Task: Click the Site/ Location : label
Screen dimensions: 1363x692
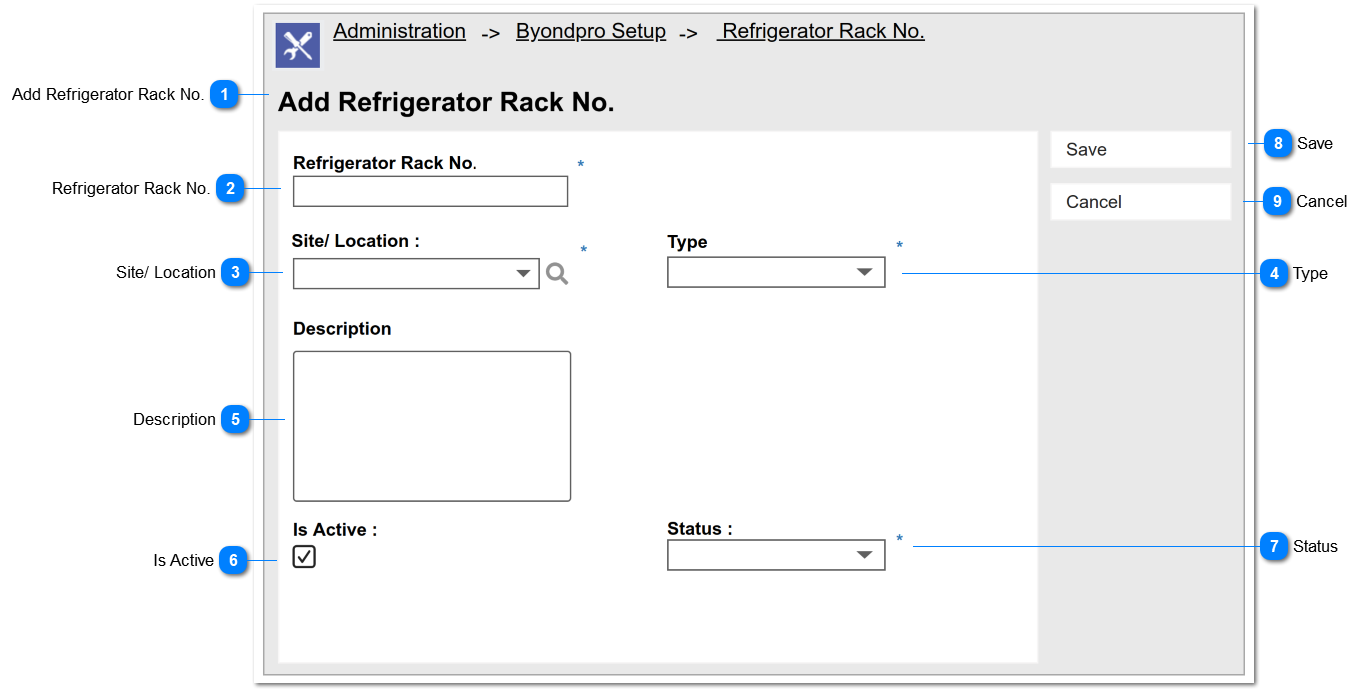Action: [x=356, y=241]
